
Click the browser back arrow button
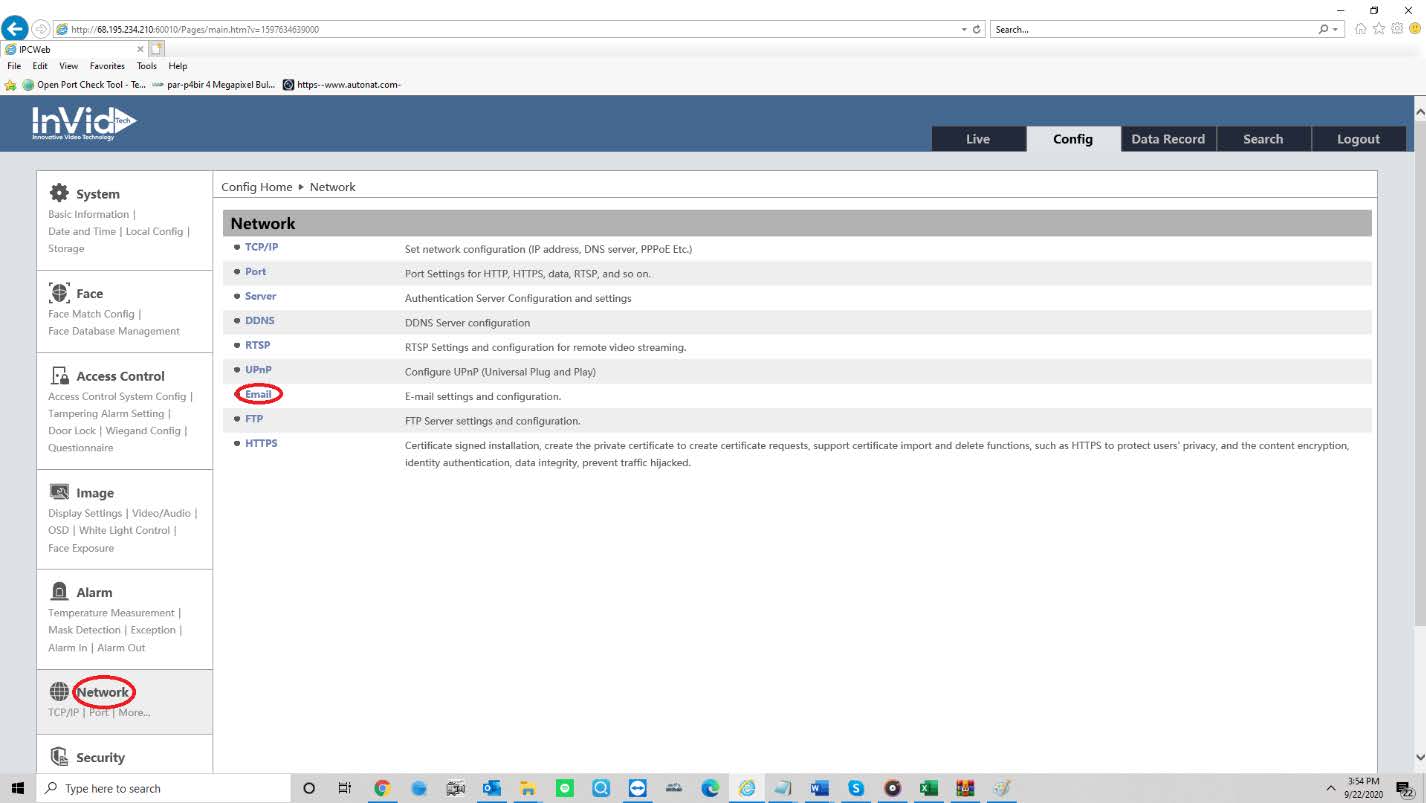click(15, 29)
